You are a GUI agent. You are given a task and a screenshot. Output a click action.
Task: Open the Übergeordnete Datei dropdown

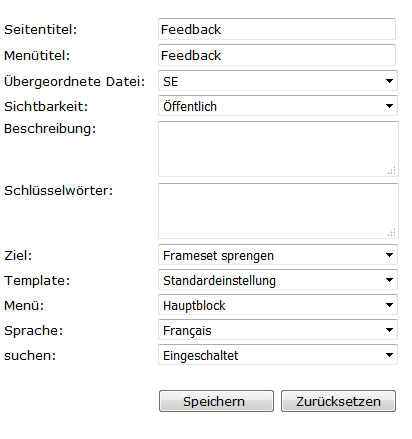coord(278,81)
